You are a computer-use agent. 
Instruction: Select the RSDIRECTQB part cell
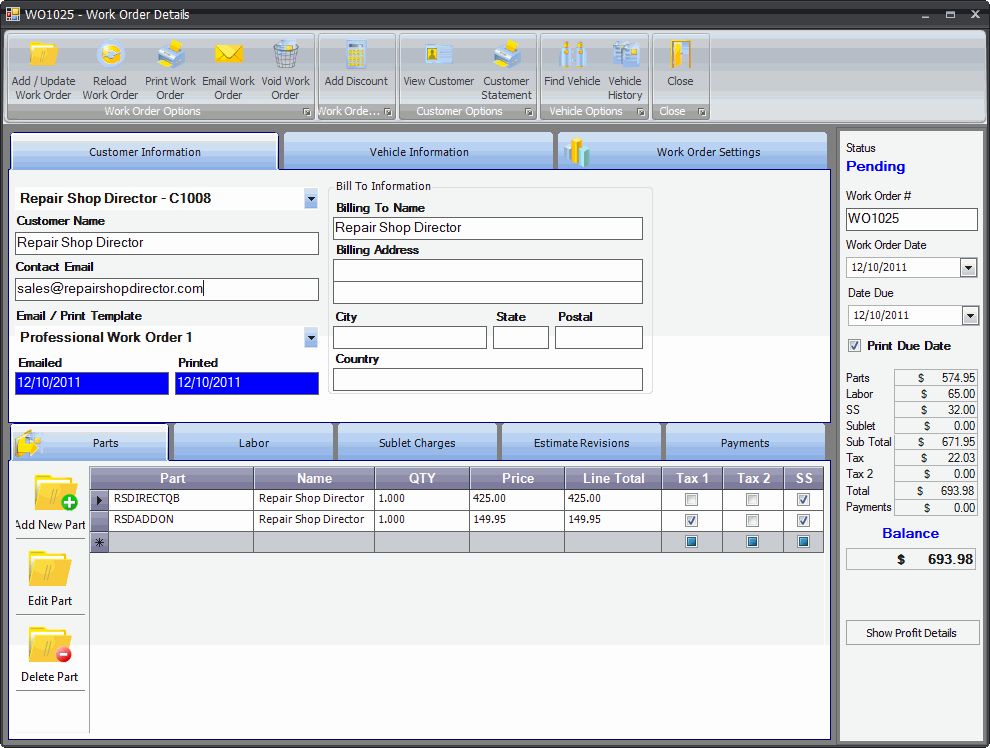tap(181, 499)
